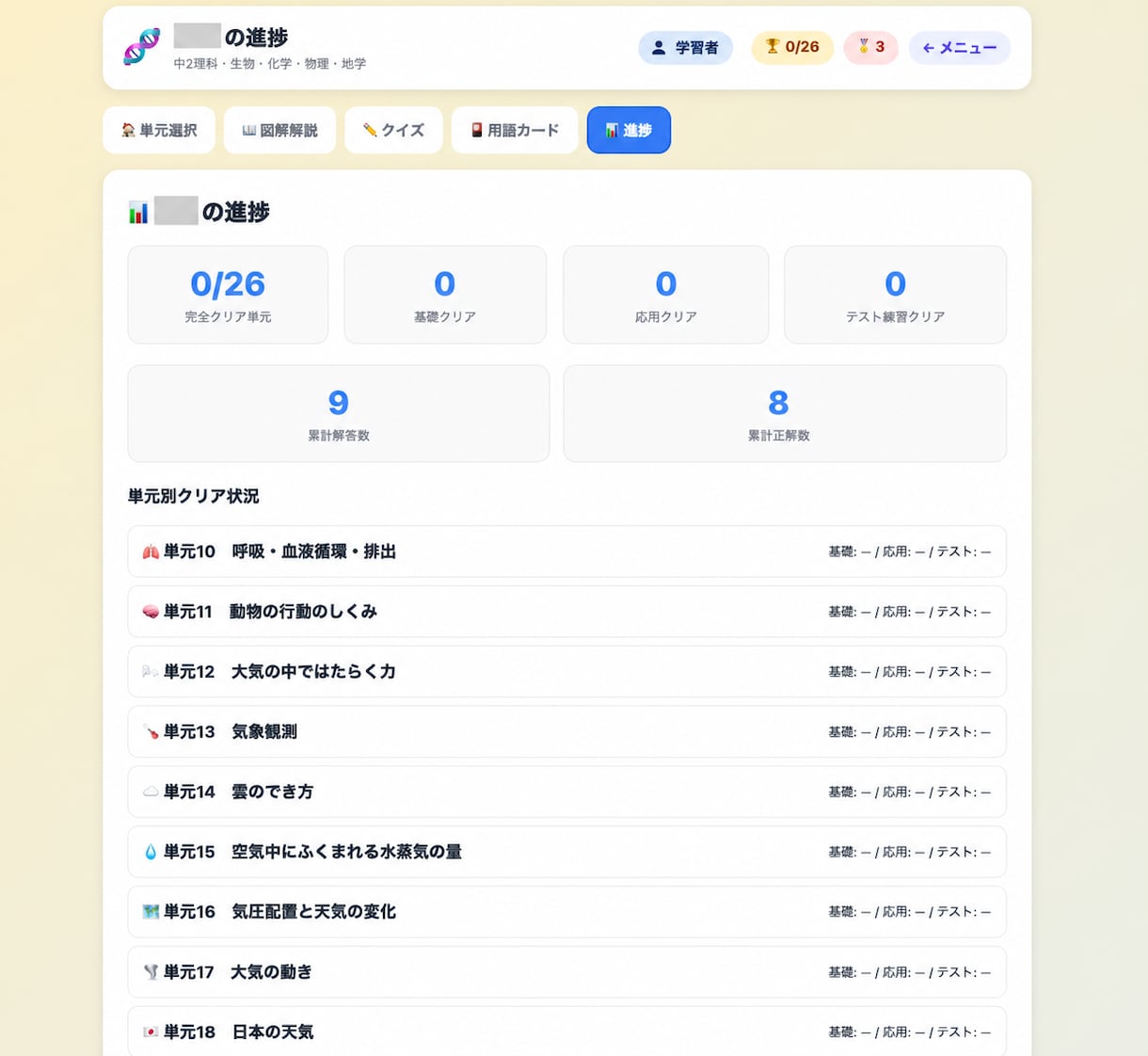Screen dimensions: 1148x1056
Task: Click the 応用クリア stat card
Action: 666,295
